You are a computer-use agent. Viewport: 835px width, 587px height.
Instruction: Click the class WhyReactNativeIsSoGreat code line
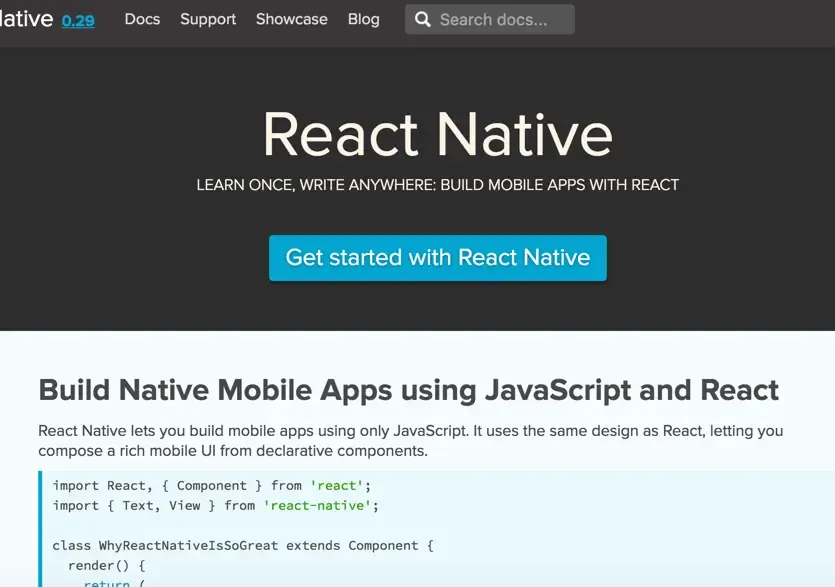(x=243, y=545)
